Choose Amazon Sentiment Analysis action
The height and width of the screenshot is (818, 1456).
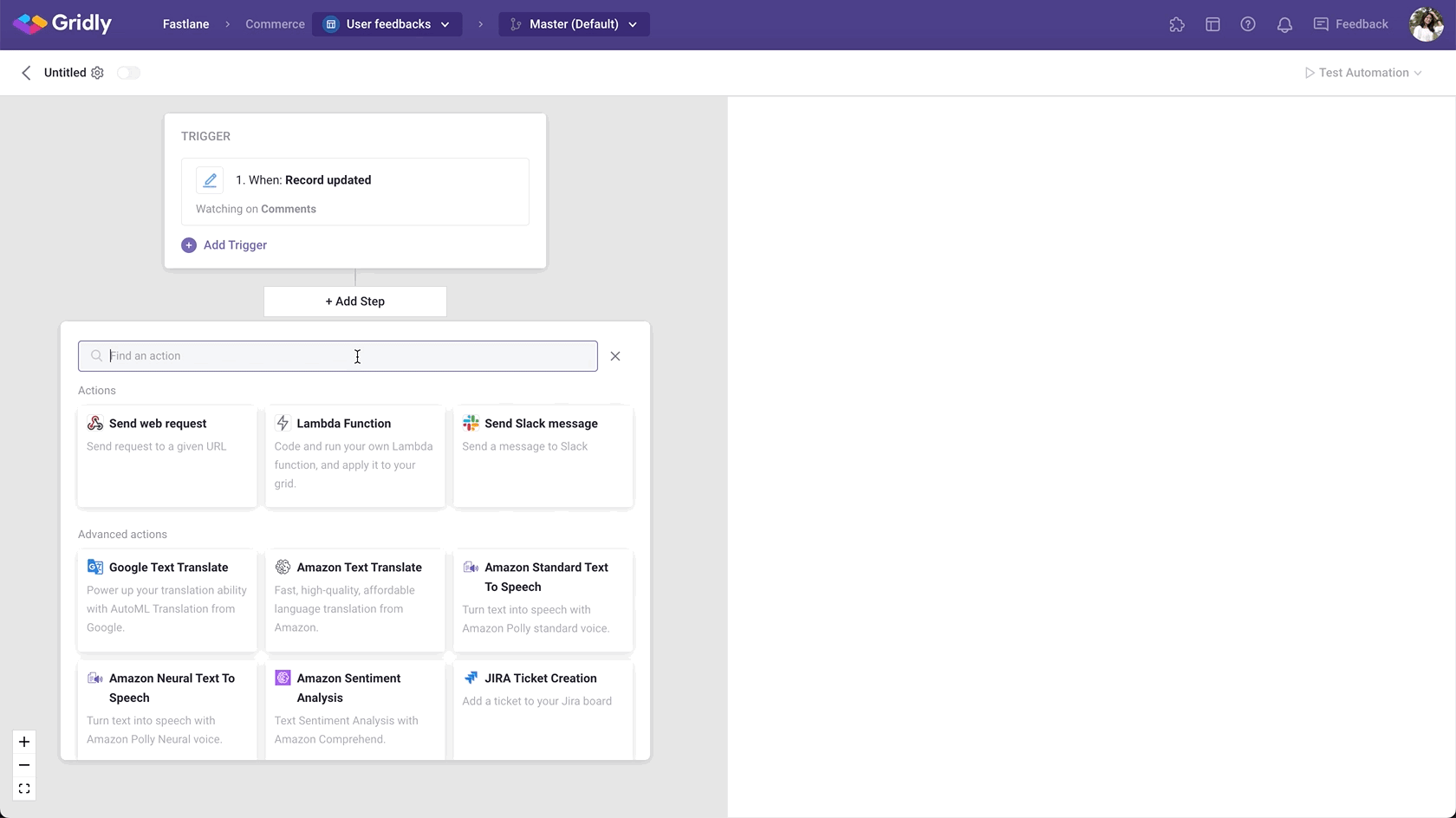coord(355,711)
